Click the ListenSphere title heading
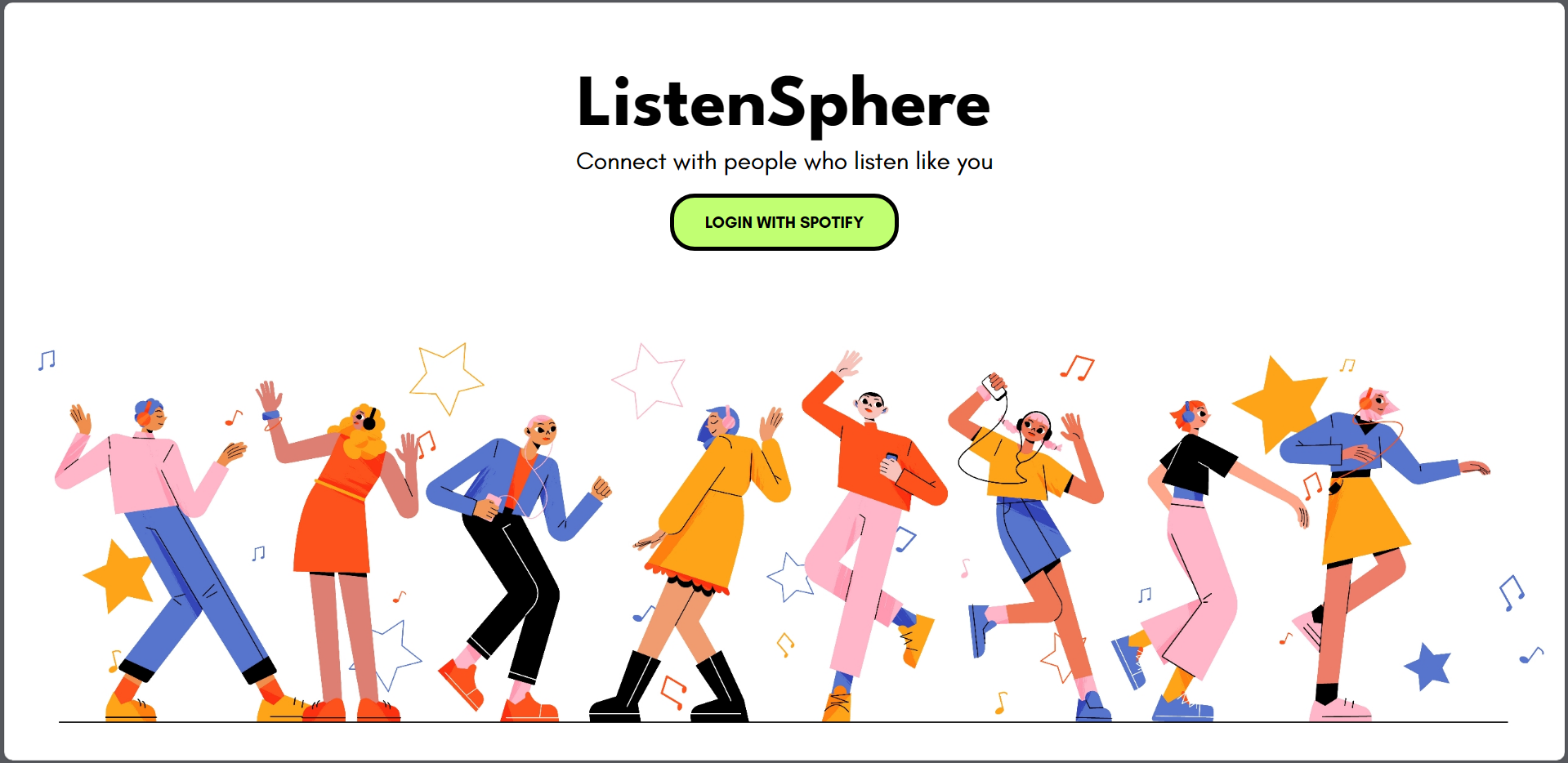 (784, 102)
